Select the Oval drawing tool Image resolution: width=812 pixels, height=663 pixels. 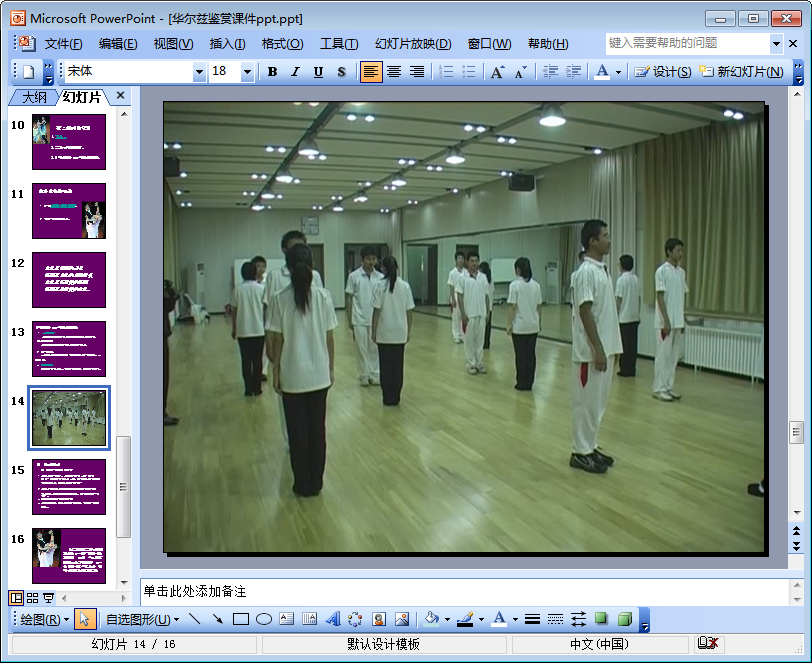tap(264, 619)
